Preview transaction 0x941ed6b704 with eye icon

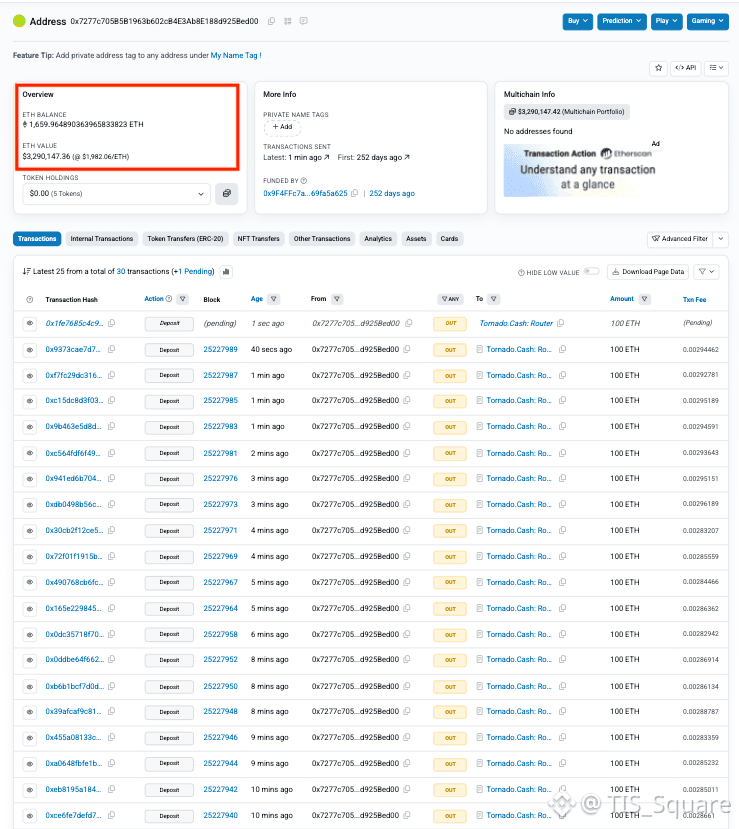pos(30,479)
